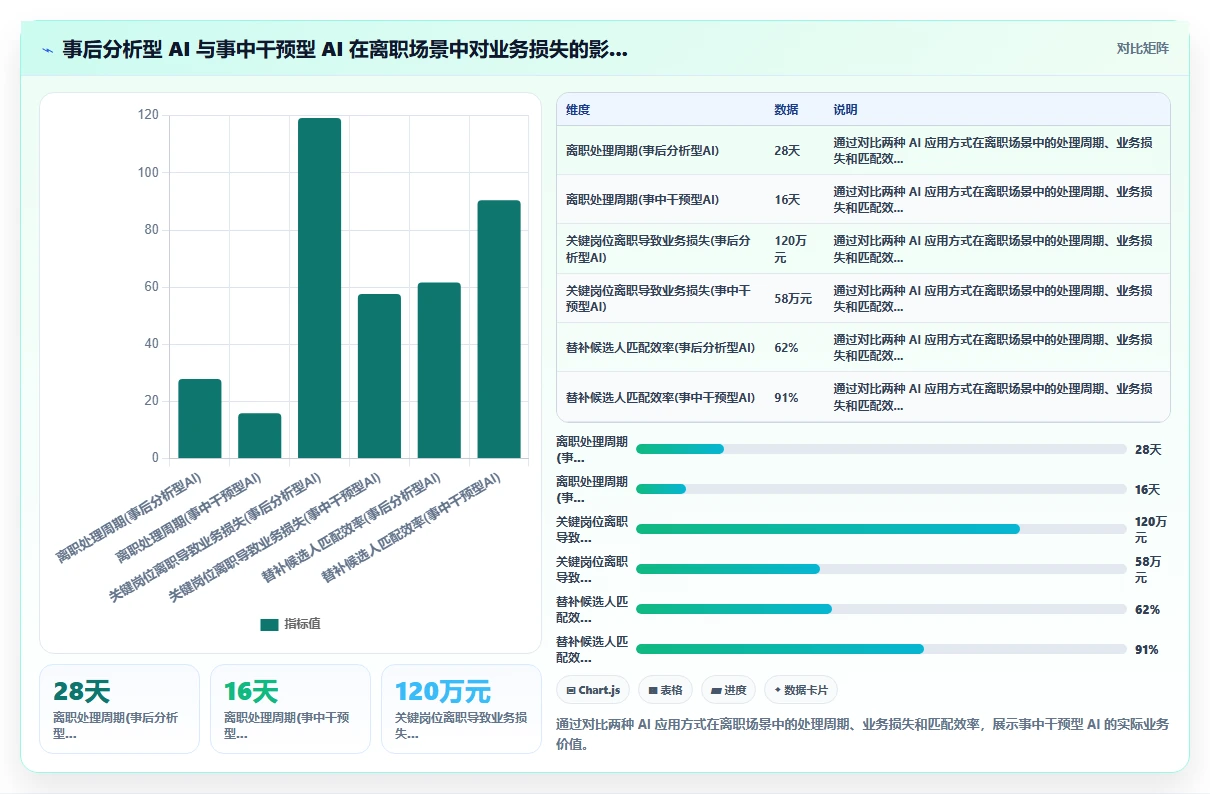The width and height of the screenshot is (1210, 794).
Task: Click the Chart.js tag chip
Action: 593,690
